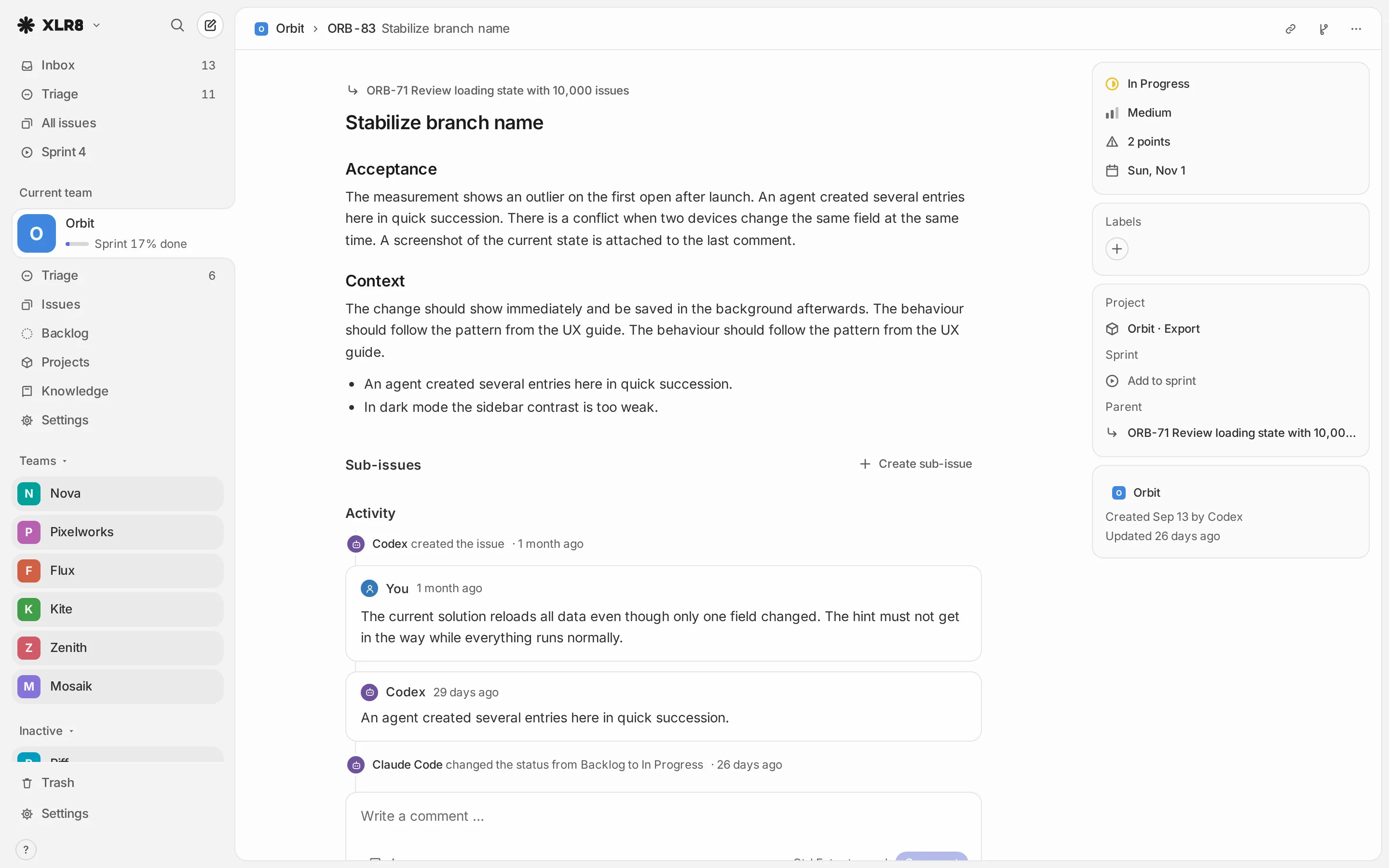
Task: Click the Medium priority bars icon
Action: point(1112,113)
